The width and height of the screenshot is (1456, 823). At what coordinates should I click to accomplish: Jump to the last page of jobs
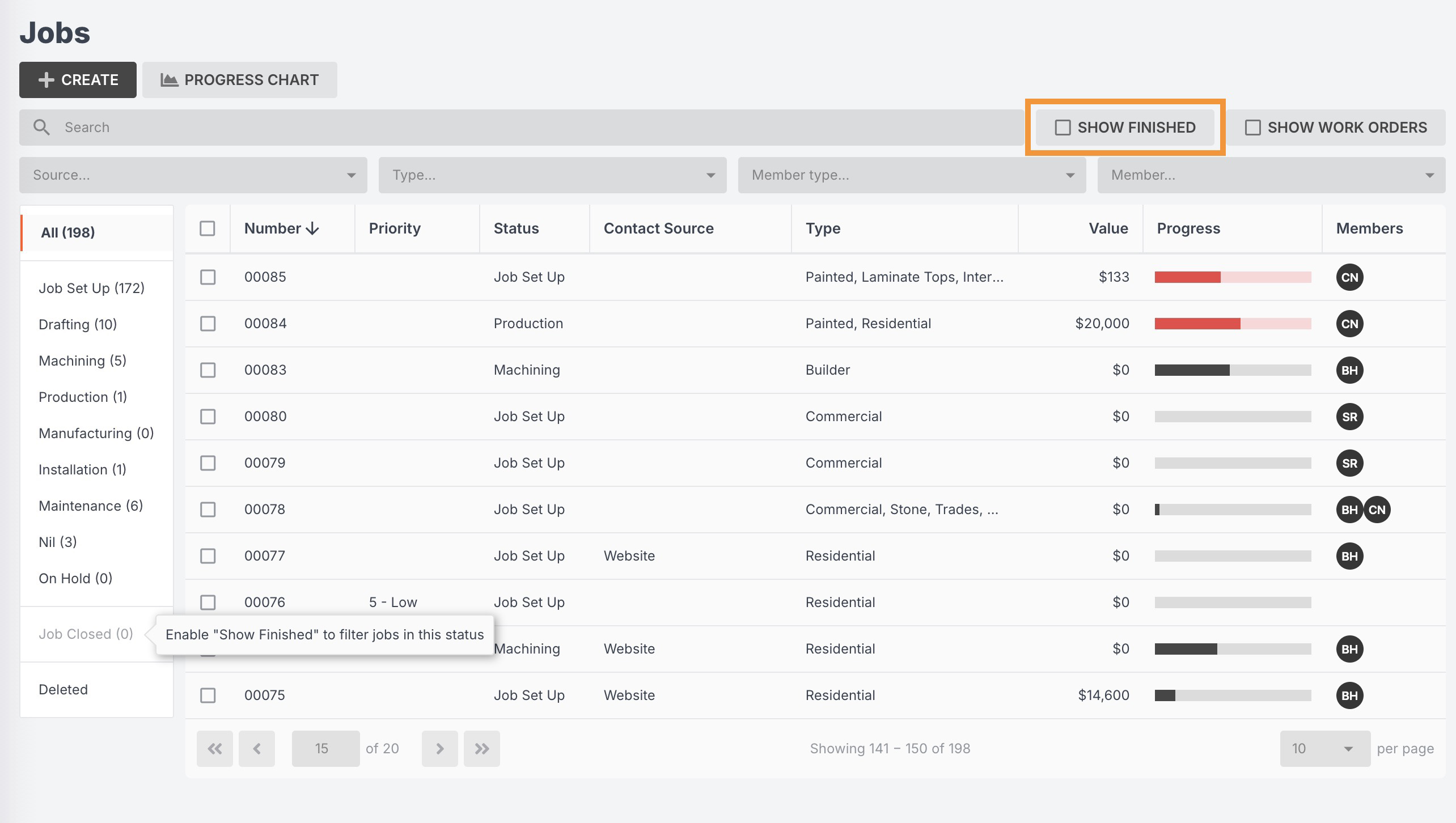(x=481, y=749)
